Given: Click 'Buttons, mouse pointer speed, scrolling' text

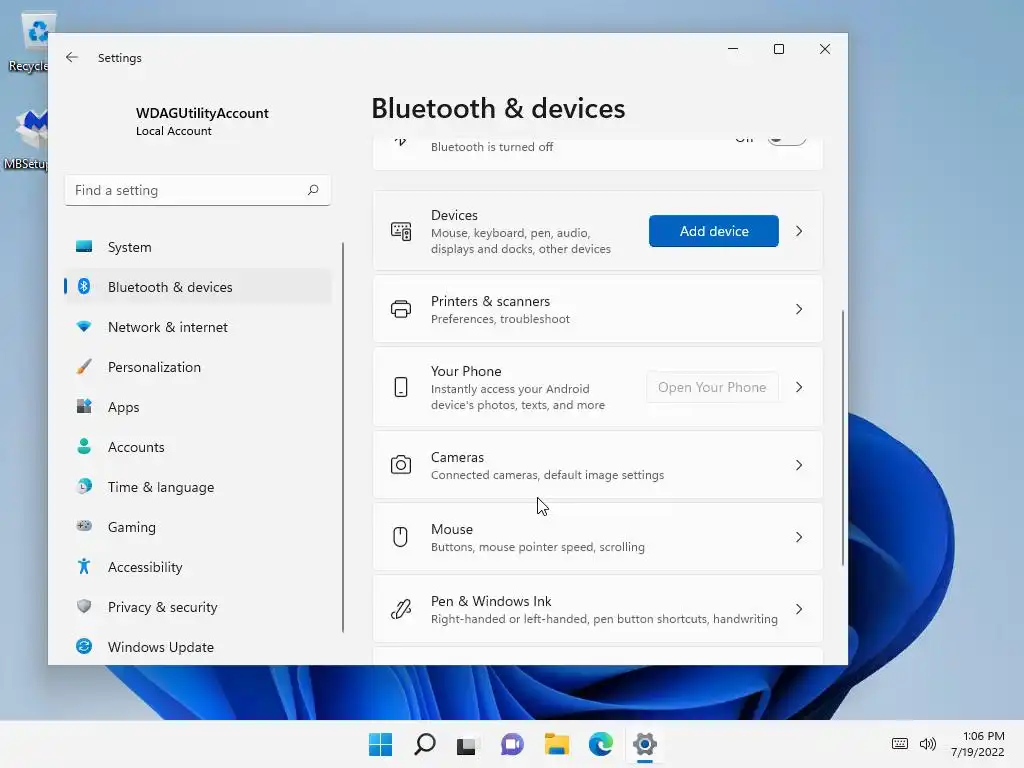Looking at the screenshot, I should (537, 547).
